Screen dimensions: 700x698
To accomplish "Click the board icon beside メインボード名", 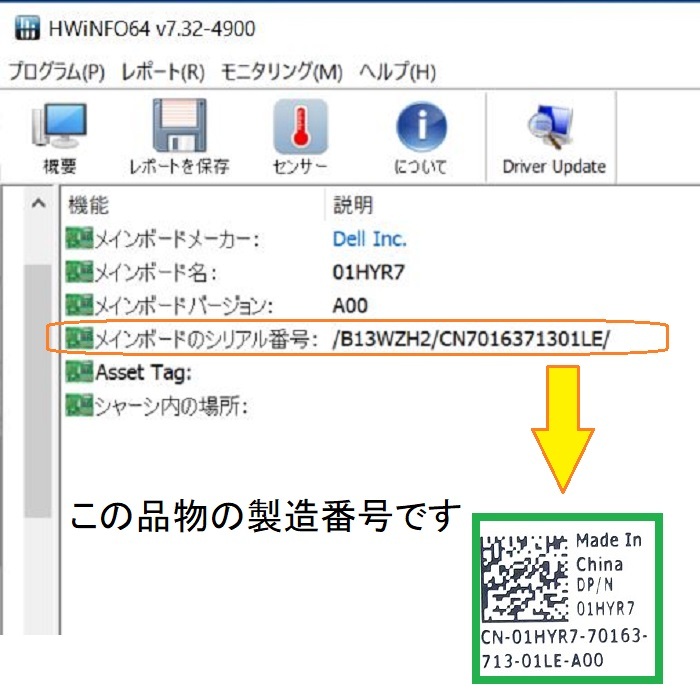I will 79,271.
